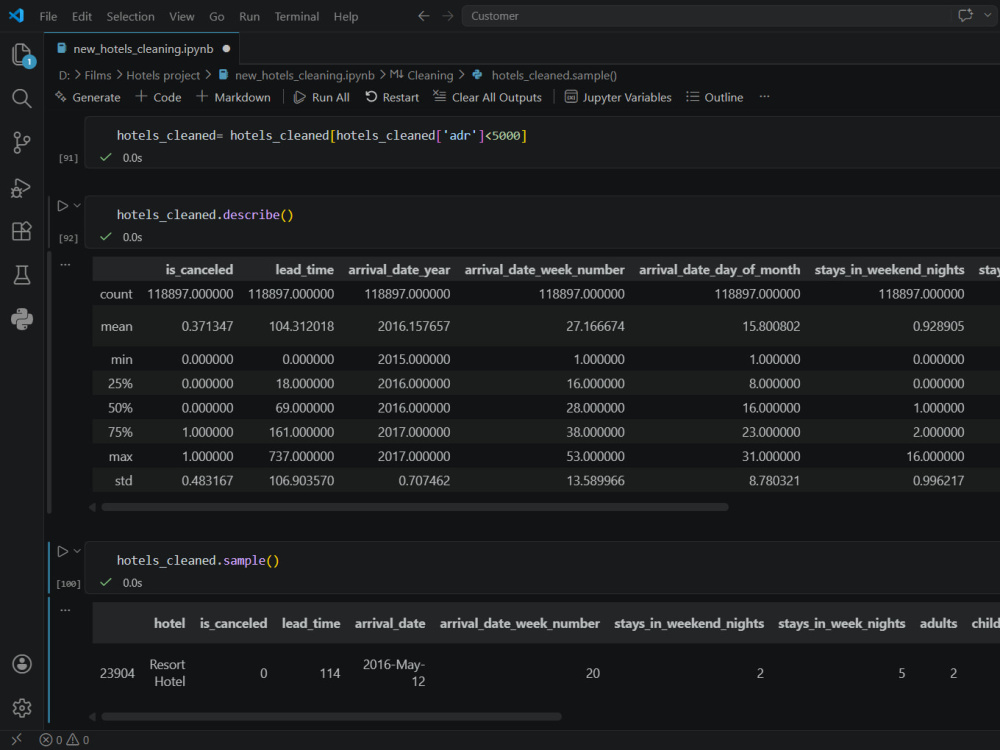1000x750 pixels.
Task: Open the Python view in activity bar
Action: tap(22, 319)
